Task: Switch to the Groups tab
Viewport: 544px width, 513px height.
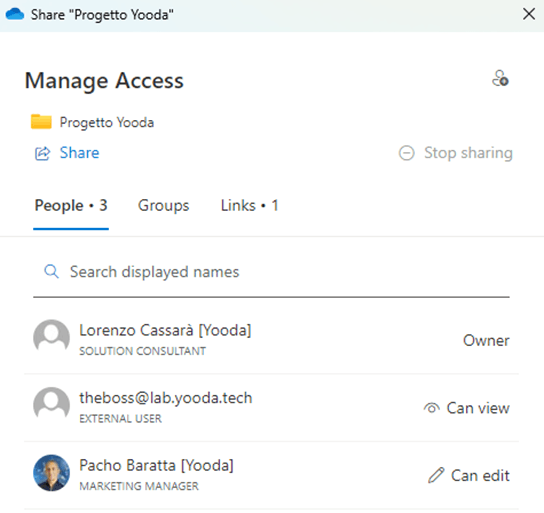Action: click(163, 206)
